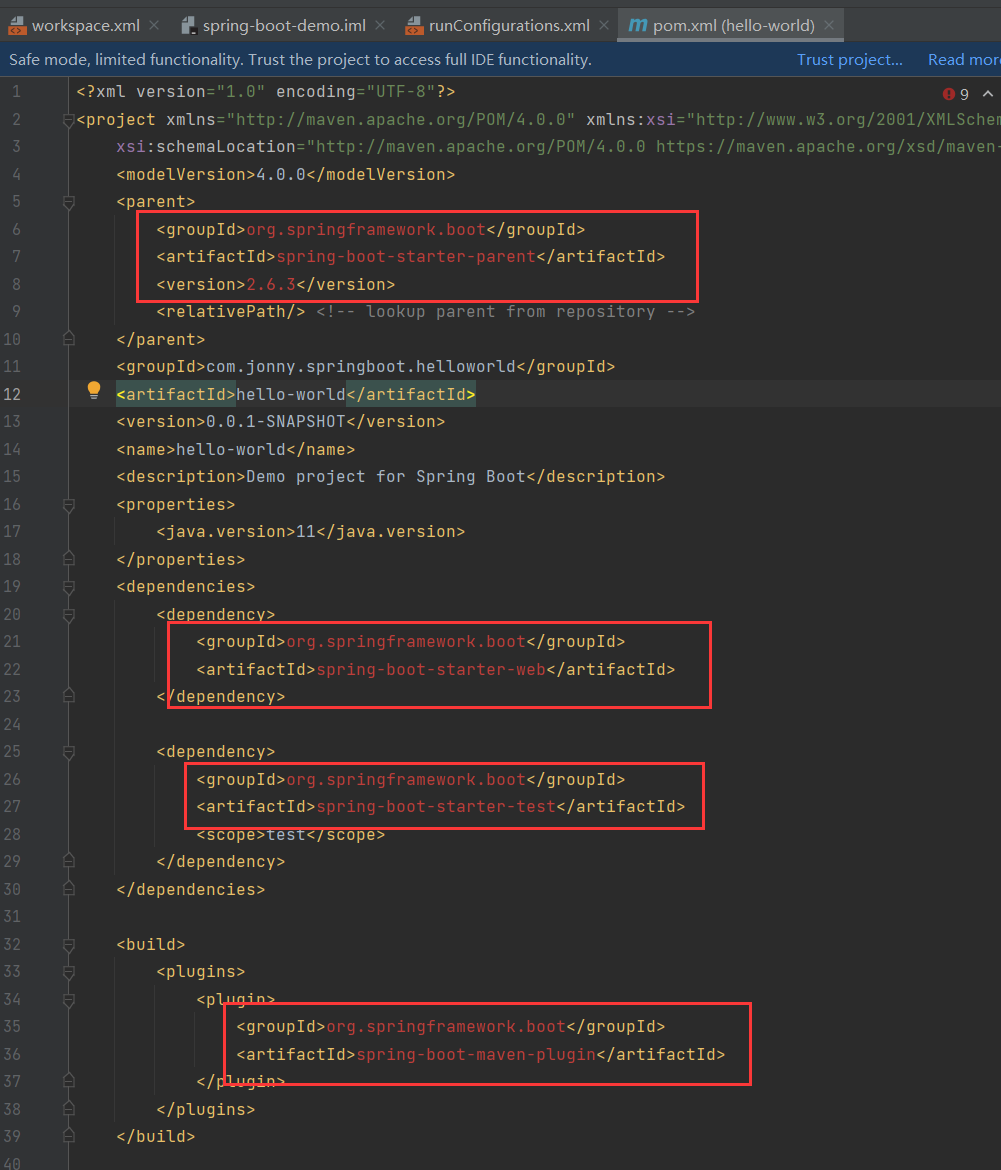
Task: Click line number 12 in gutter
Action: point(13,394)
